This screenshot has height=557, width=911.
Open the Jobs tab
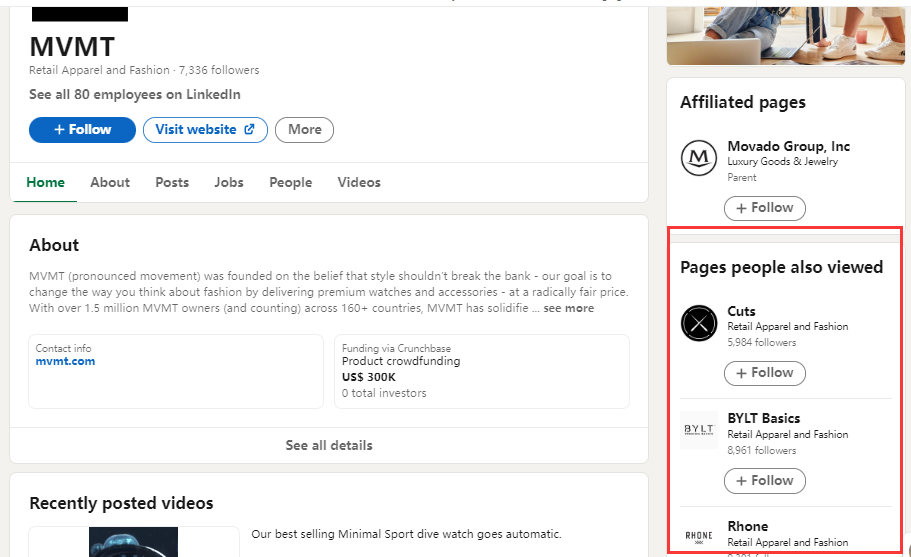tap(229, 182)
